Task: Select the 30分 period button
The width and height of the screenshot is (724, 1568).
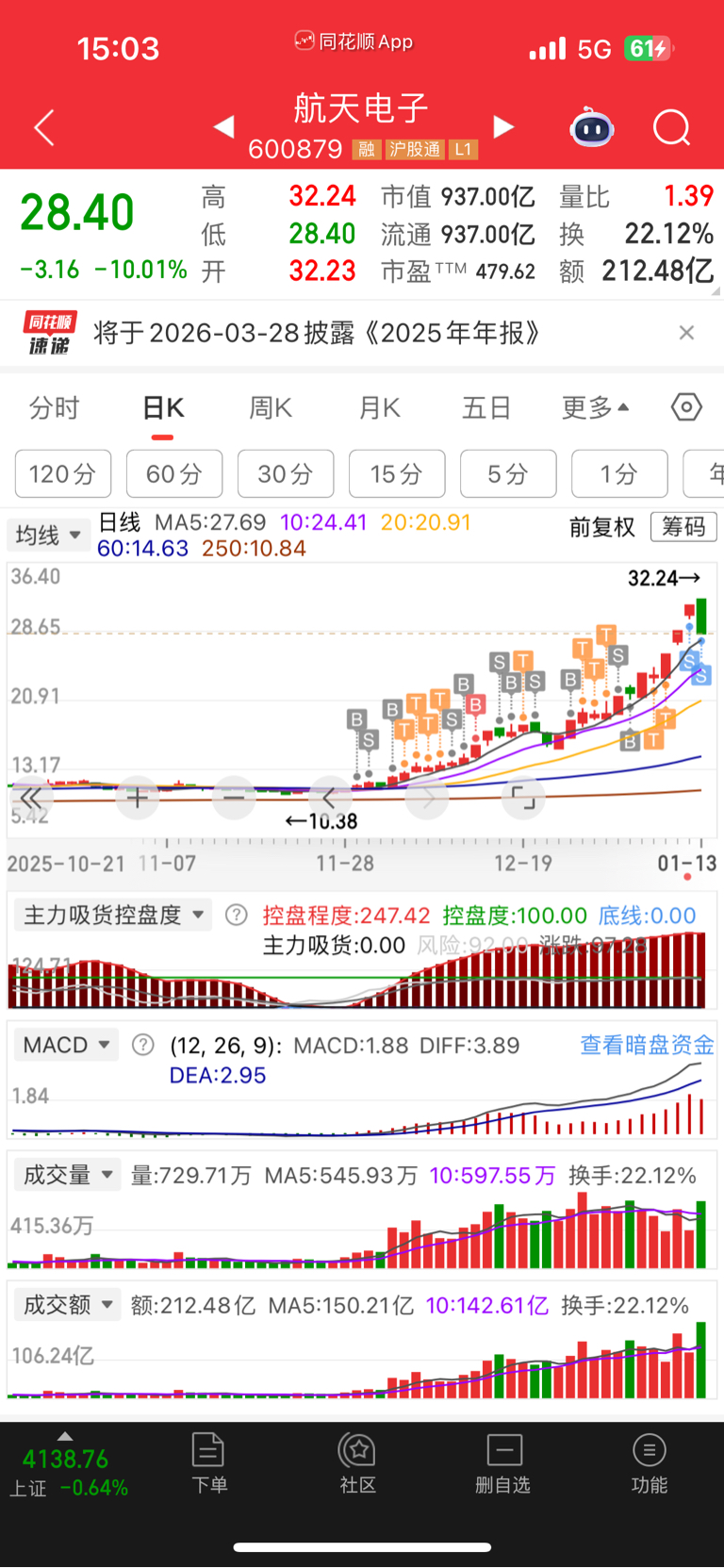Action: point(286,473)
